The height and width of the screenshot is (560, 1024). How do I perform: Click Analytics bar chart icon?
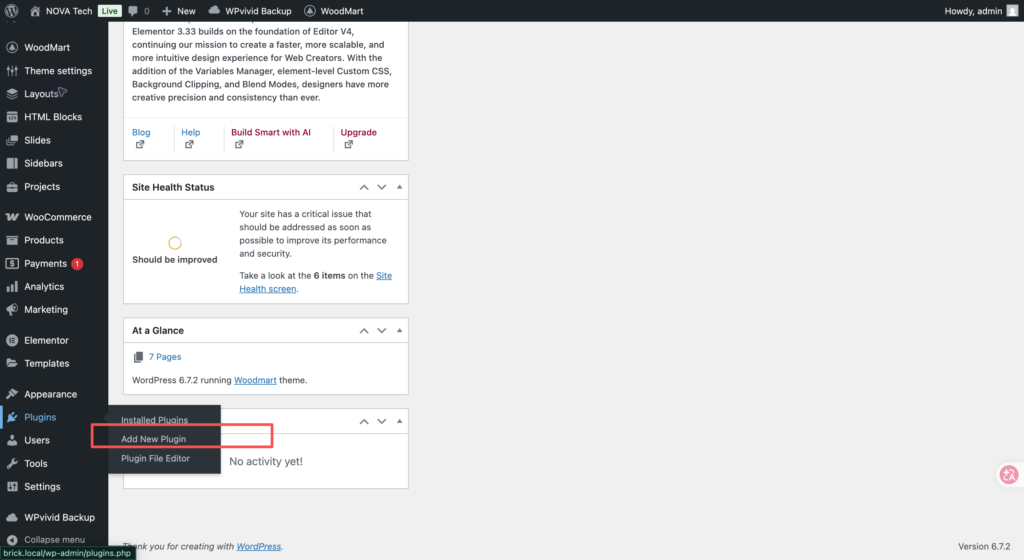pyautogui.click(x=12, y=287)
